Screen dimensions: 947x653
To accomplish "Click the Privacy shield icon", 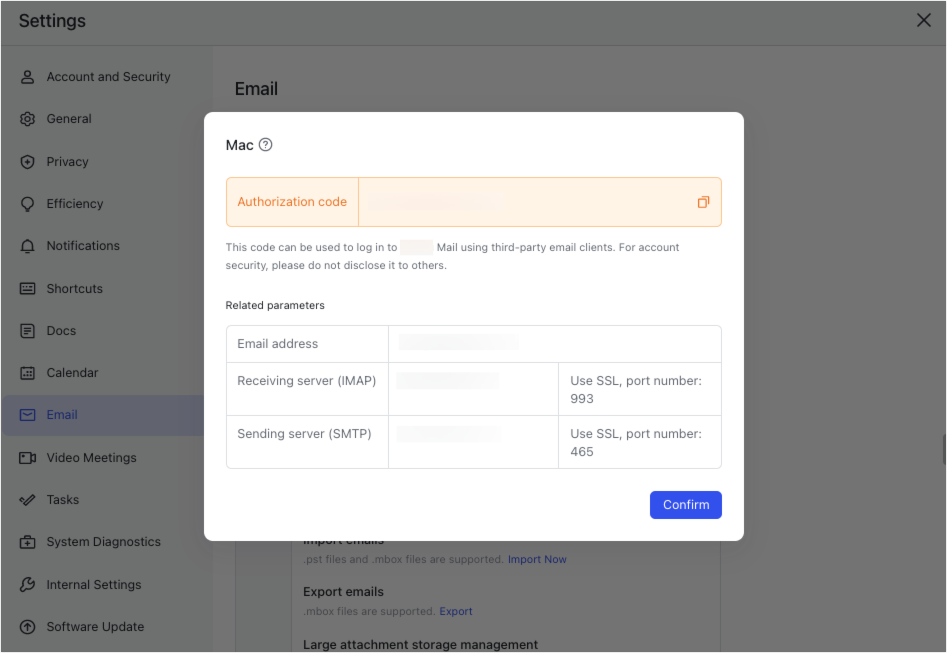I will [28, 161].
